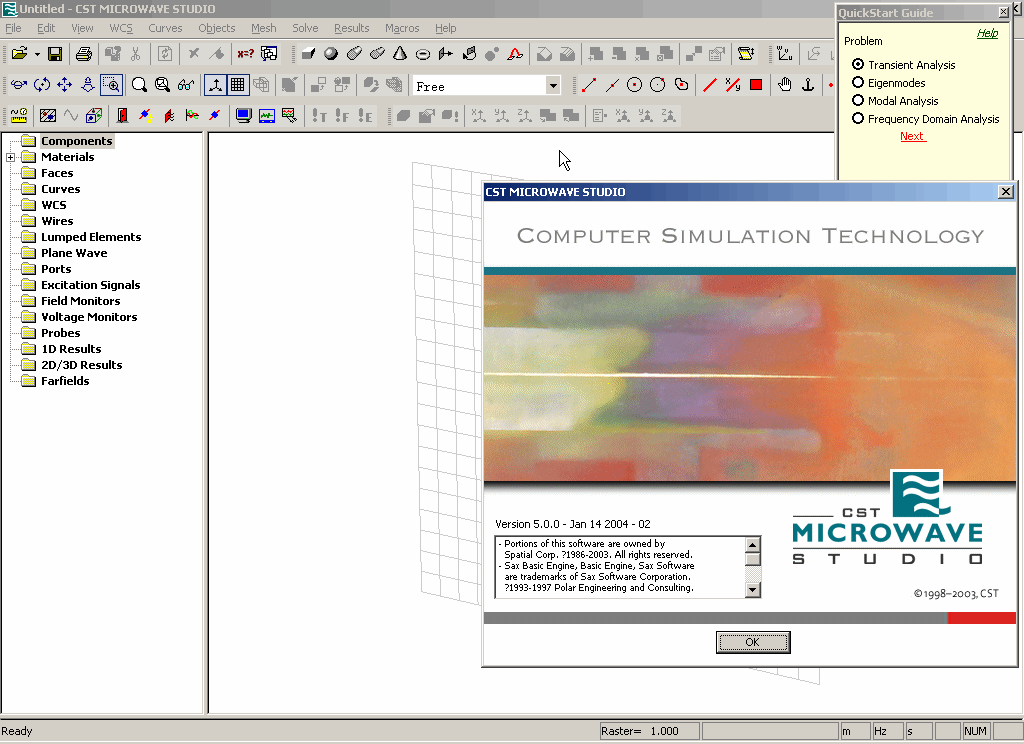Screen dimensions: 1024x744
Task: Click the glasses view icon
Action: pyautogui.click(x=185, y=84)
